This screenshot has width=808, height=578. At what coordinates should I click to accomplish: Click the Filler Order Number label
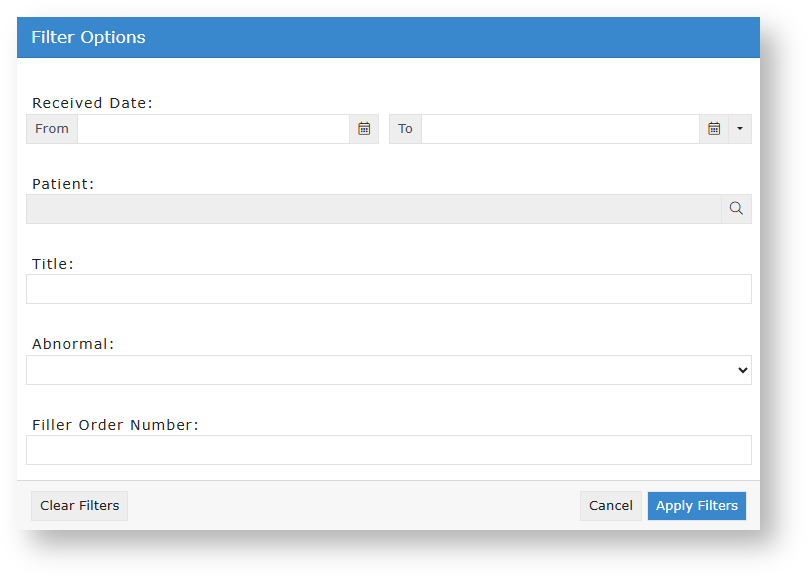point(115,425)
